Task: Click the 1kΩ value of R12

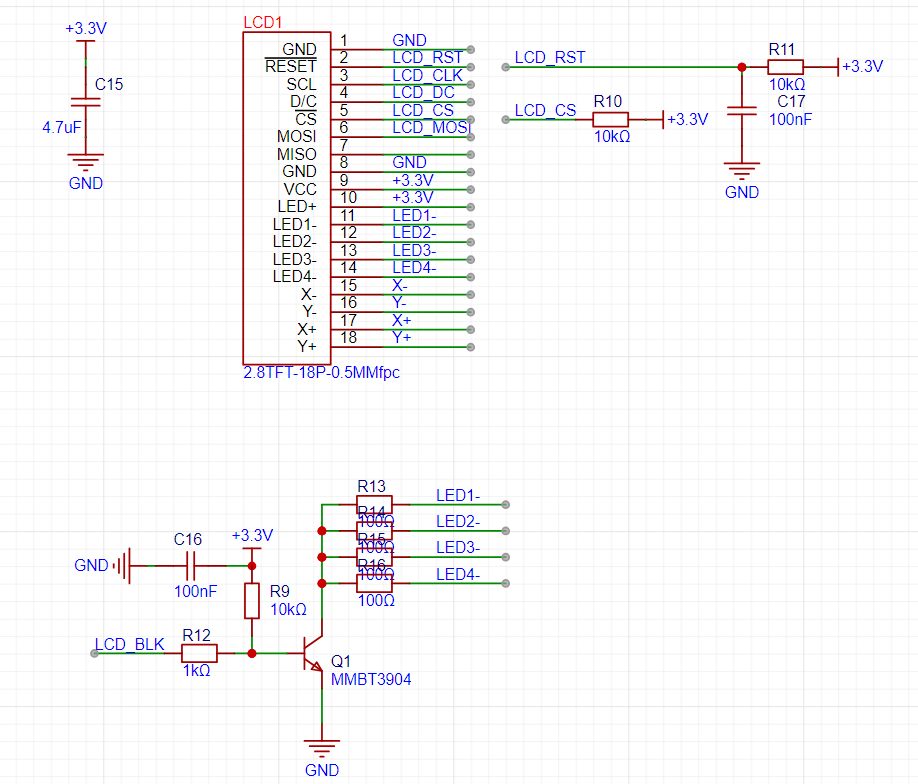Action: coord(196,670)
